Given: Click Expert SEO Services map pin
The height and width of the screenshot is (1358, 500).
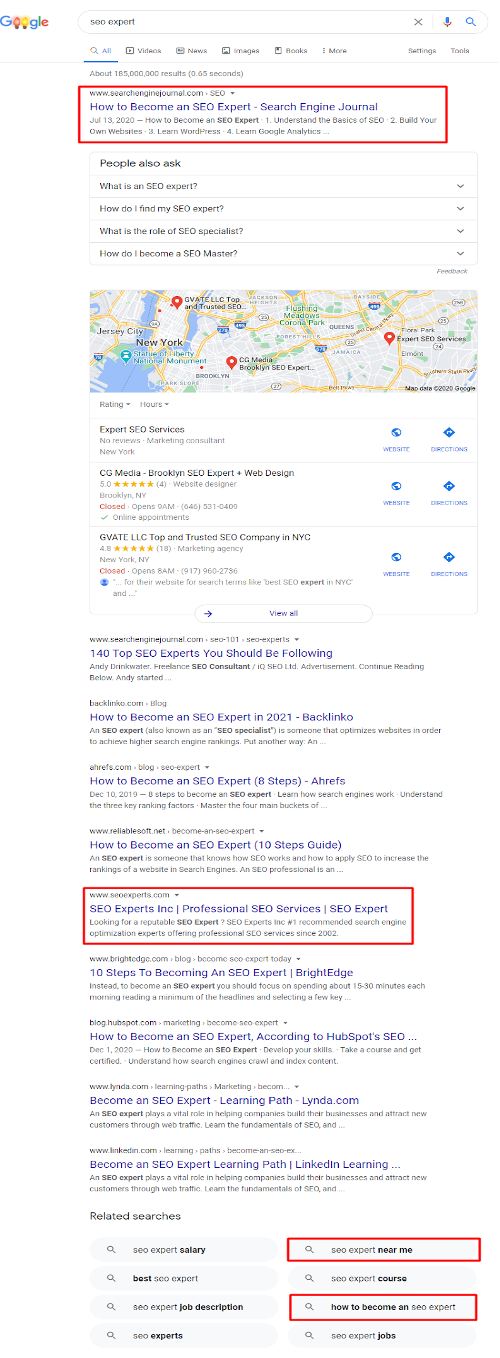Looking at the screenshot, I should pos(389,338).
